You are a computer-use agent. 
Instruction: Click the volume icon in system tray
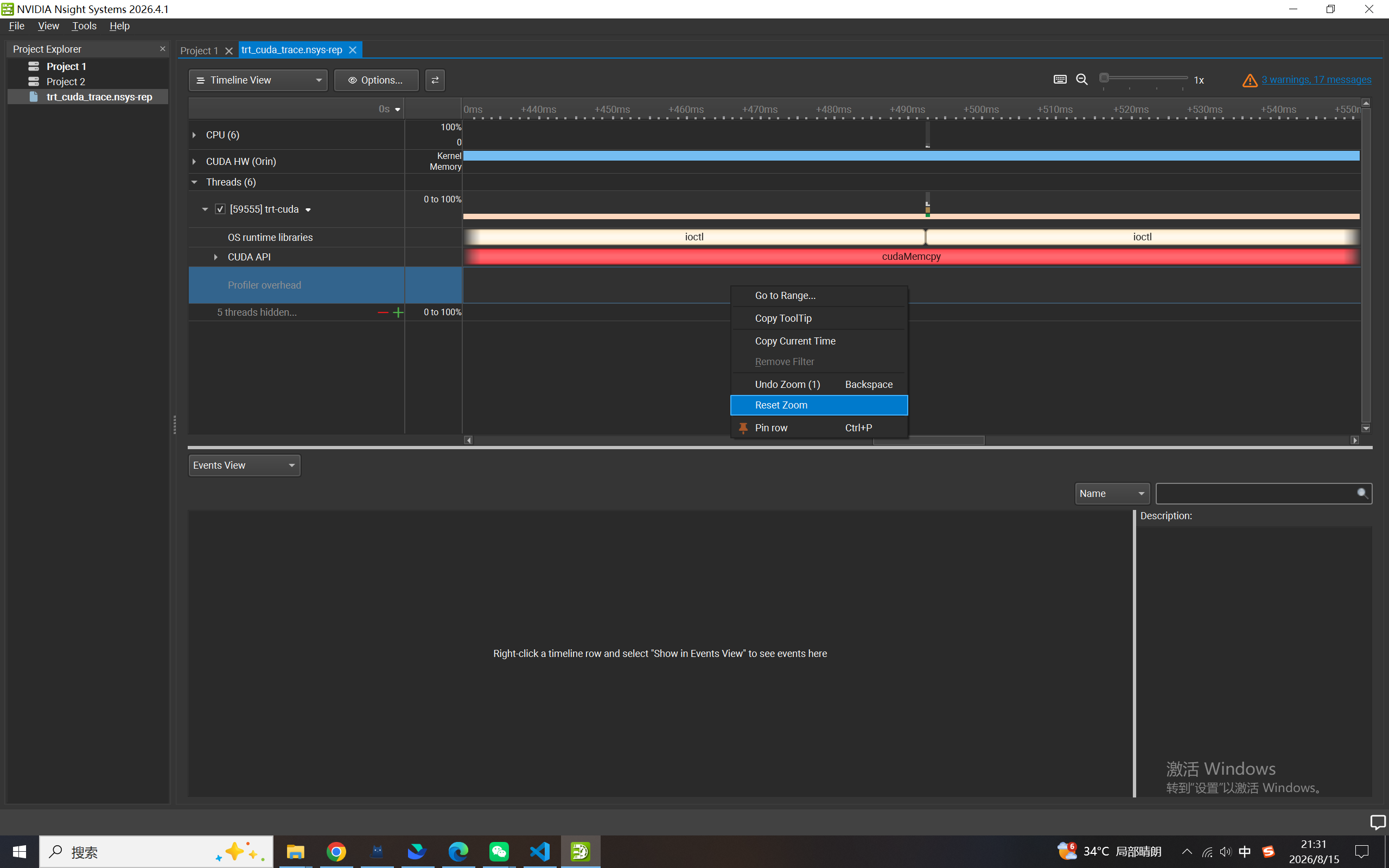coord(1226,852)
